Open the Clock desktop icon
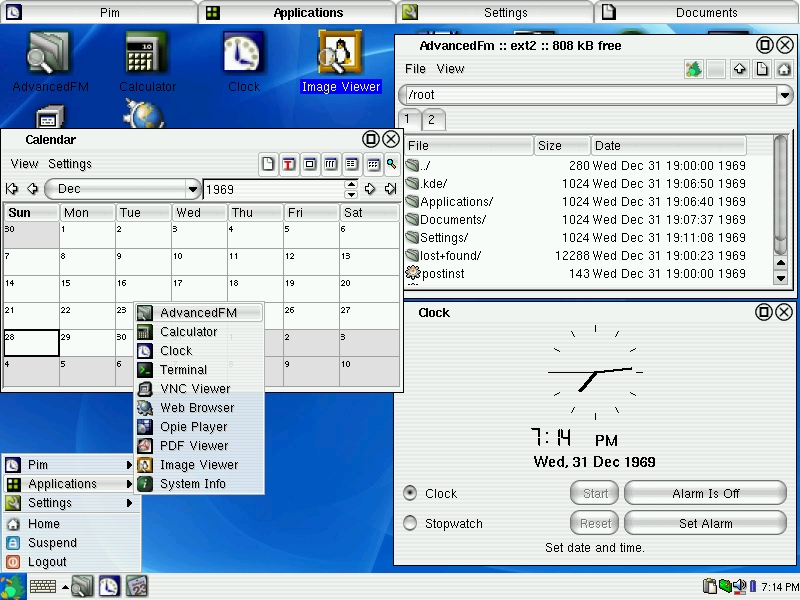The width and height of the screenshot is (800, 600). (x=243, y=60)
